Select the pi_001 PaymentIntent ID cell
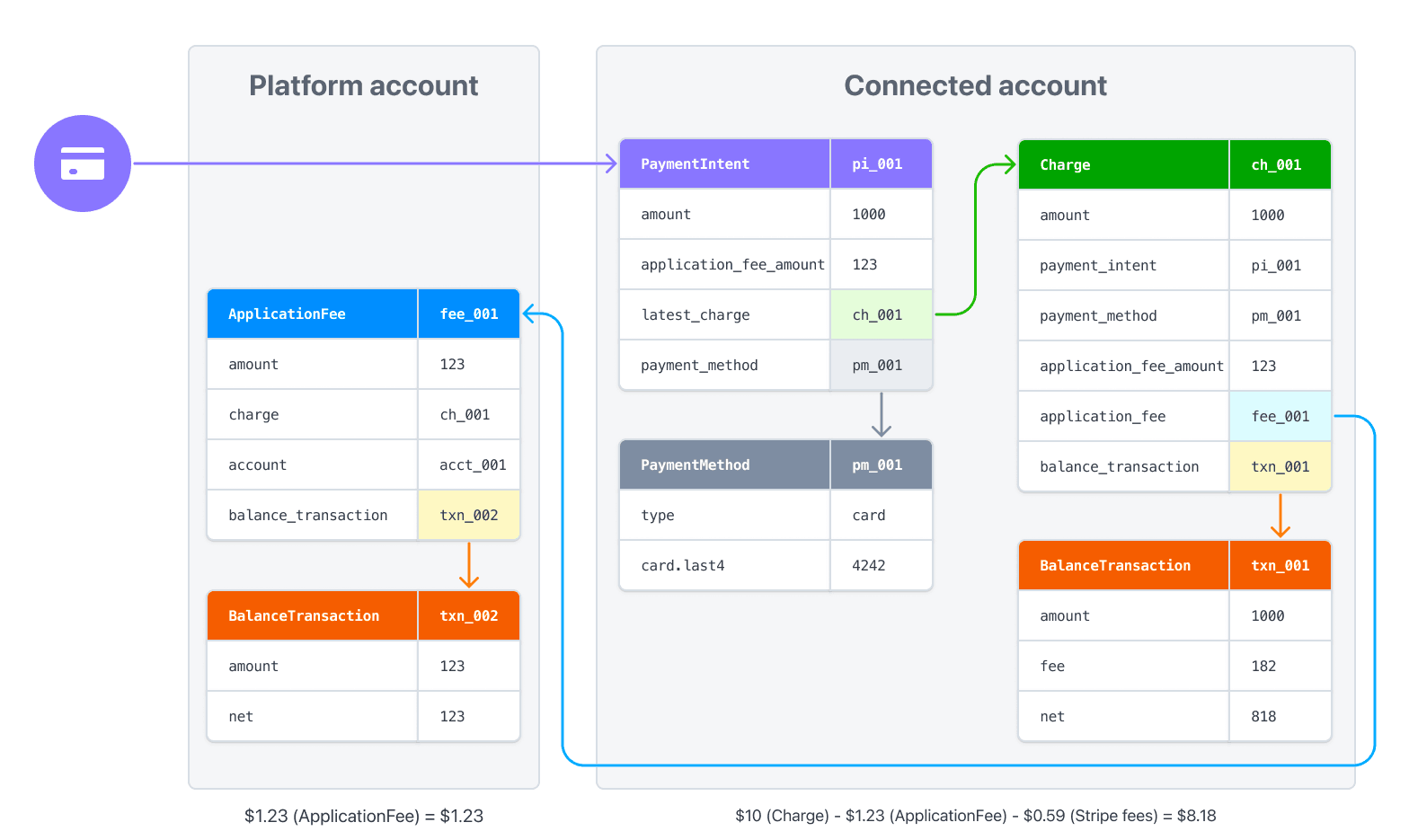This screenshot has height=840, width=1409. 877,164
